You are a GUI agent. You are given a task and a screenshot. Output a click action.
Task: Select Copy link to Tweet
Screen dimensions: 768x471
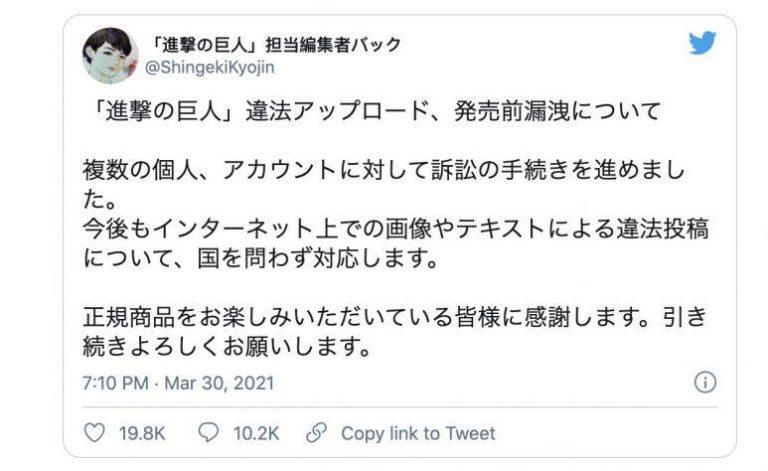click(x=417, y=433)
